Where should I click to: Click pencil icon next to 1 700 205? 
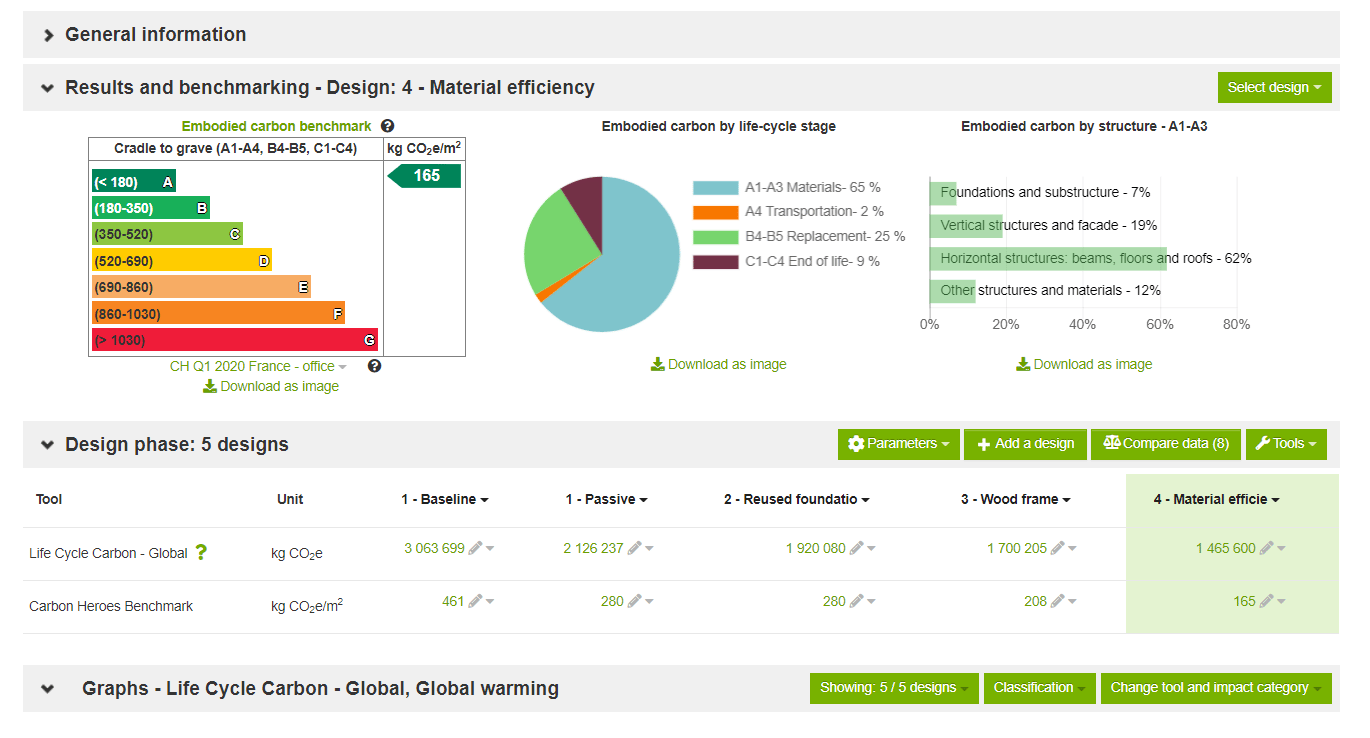[1058, 548]
